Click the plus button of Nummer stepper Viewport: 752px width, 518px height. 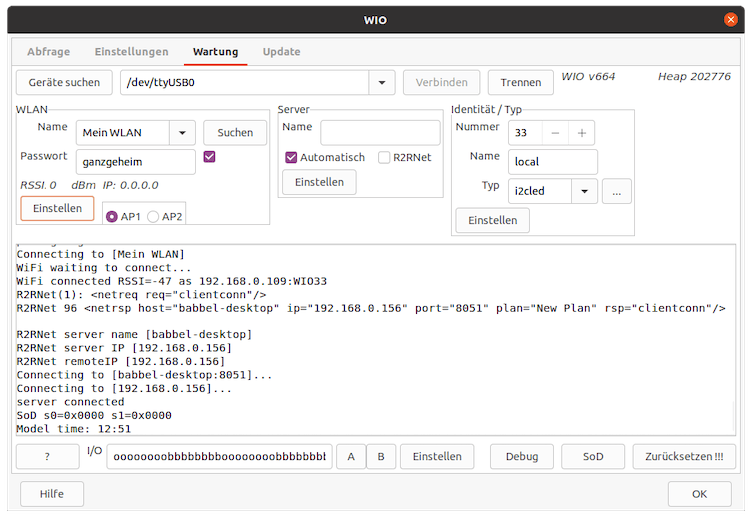click(x=581, y=133)
